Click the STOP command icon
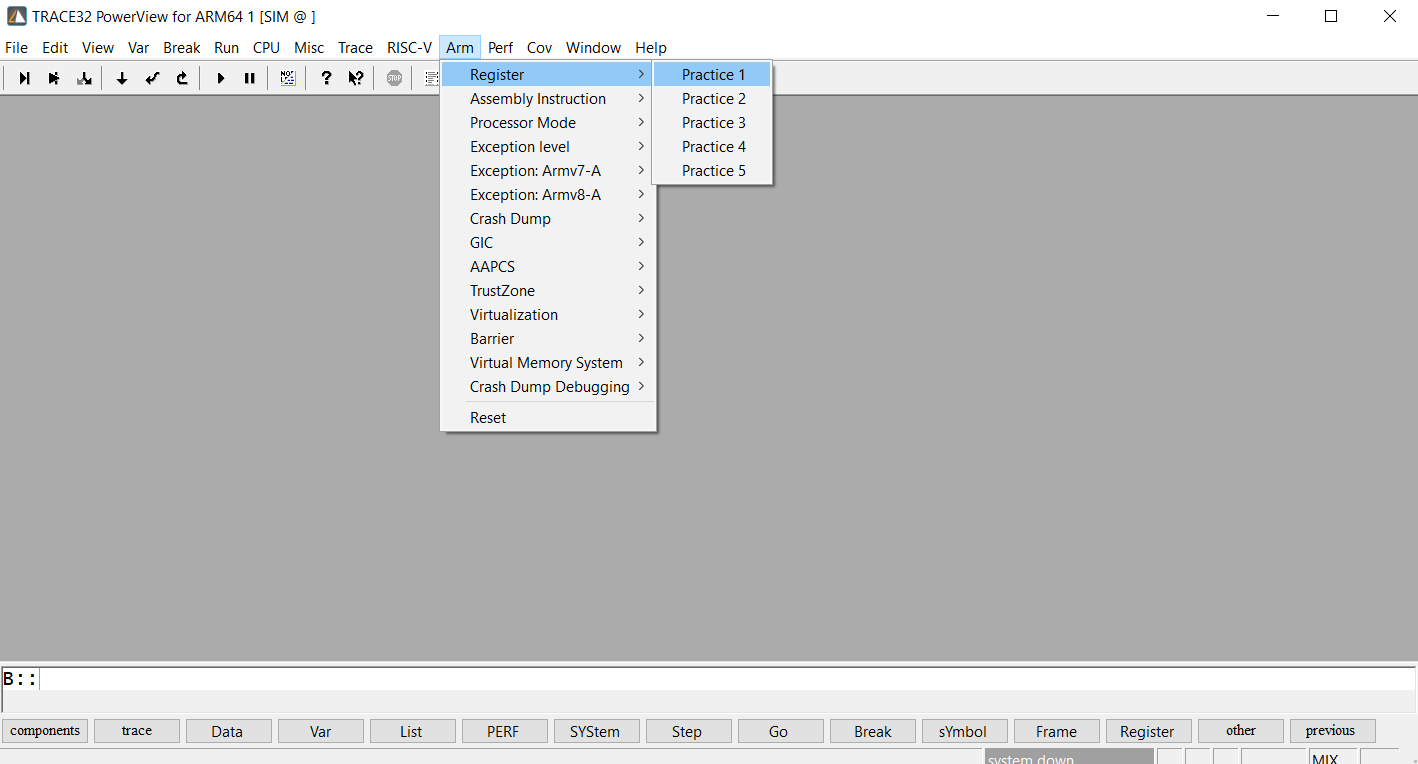The height and width of the screenshot is (764, 1418). pyautogui.click(x=394, y=78)
